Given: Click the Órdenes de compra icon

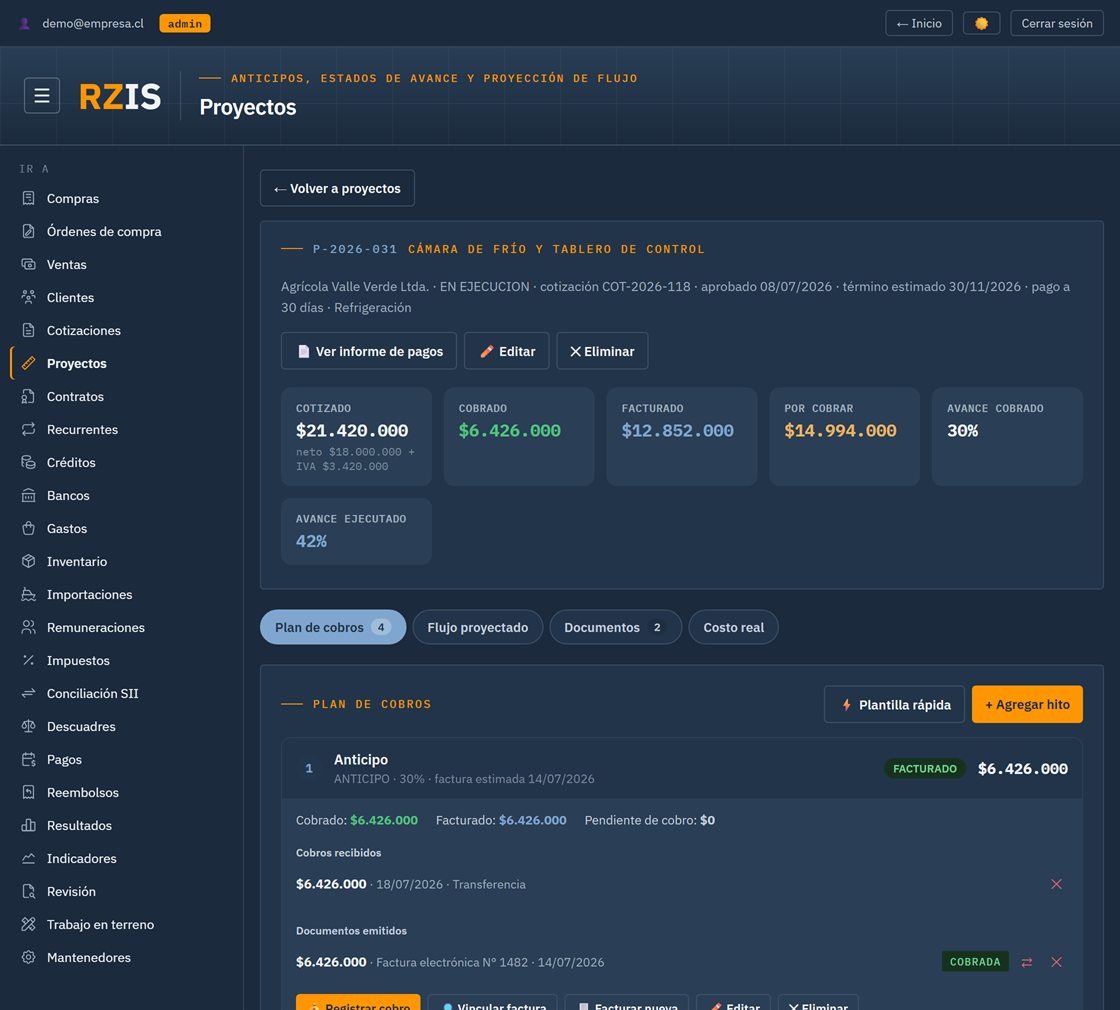Looking at the screenshot, I should [29, 231].
